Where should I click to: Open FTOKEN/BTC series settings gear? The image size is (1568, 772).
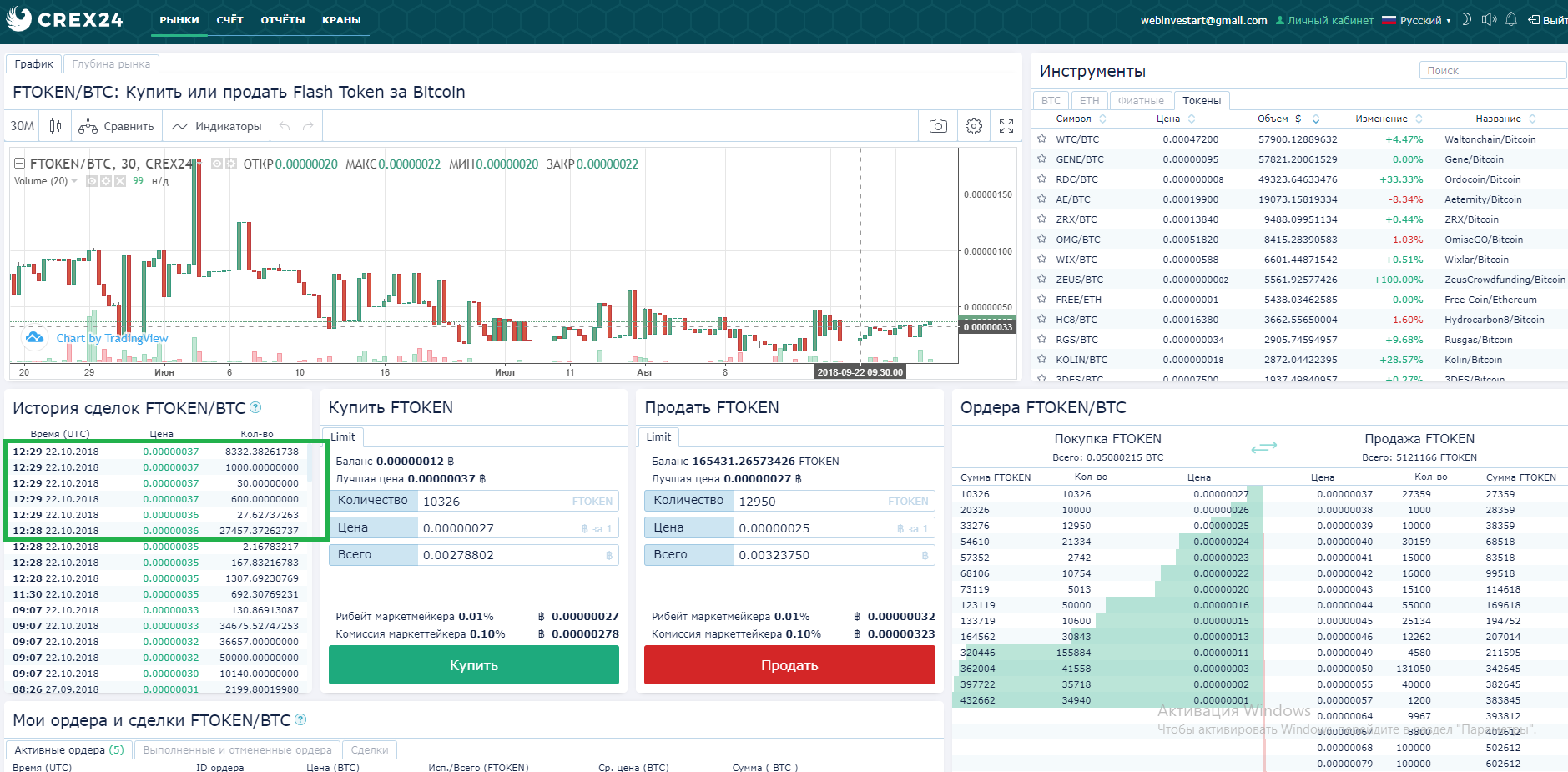(231, 164)
